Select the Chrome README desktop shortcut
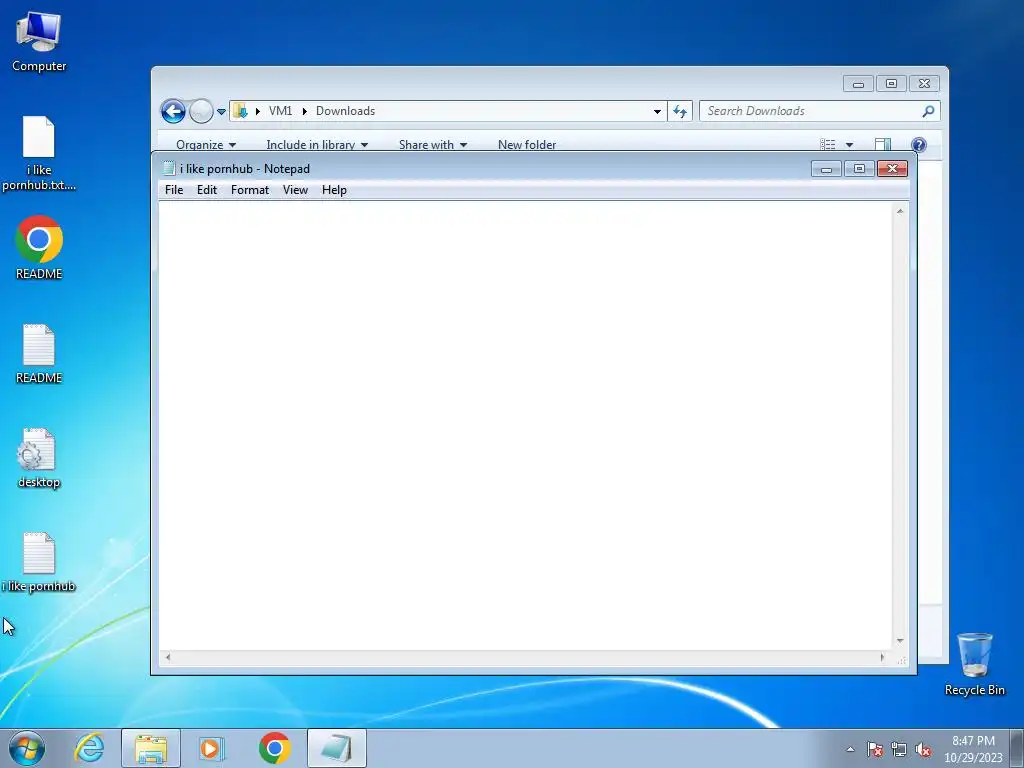This screenshot has height=768, width=1024. pos(39,248)
